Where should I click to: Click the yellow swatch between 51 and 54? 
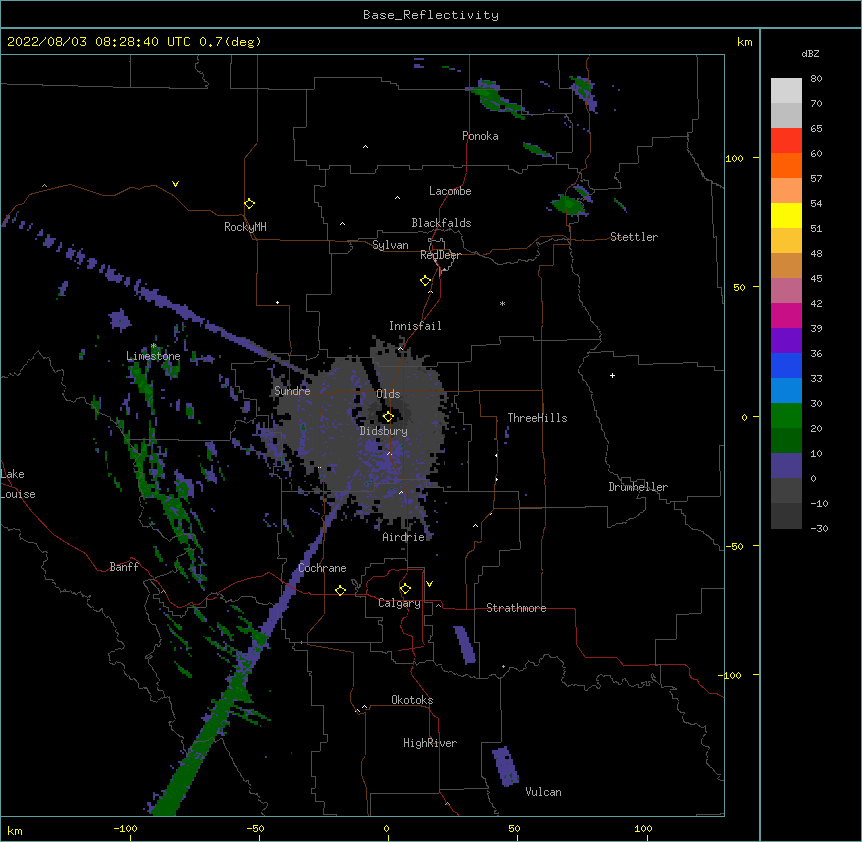(x=786, y=215)
